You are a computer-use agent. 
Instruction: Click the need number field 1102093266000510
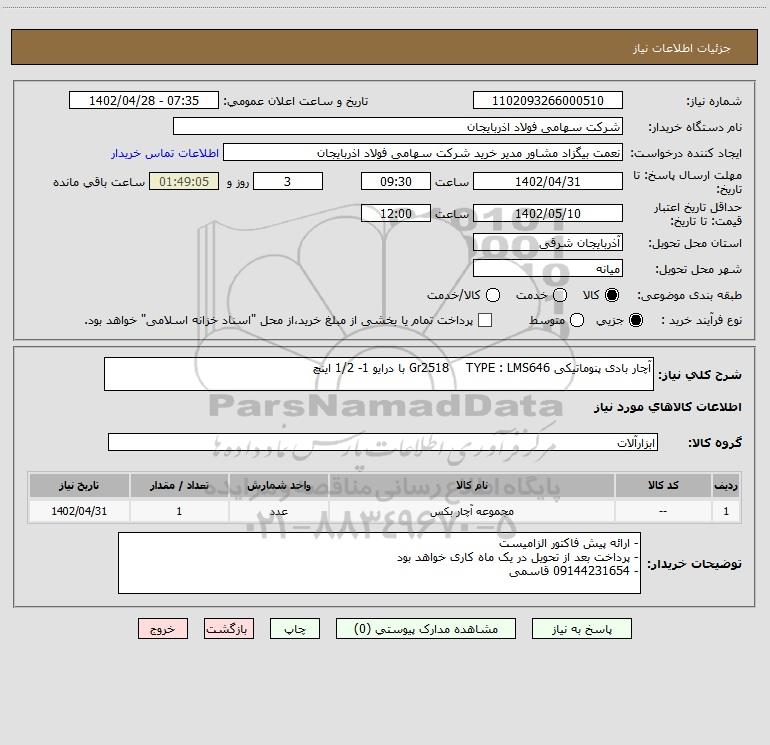(548, 101)
